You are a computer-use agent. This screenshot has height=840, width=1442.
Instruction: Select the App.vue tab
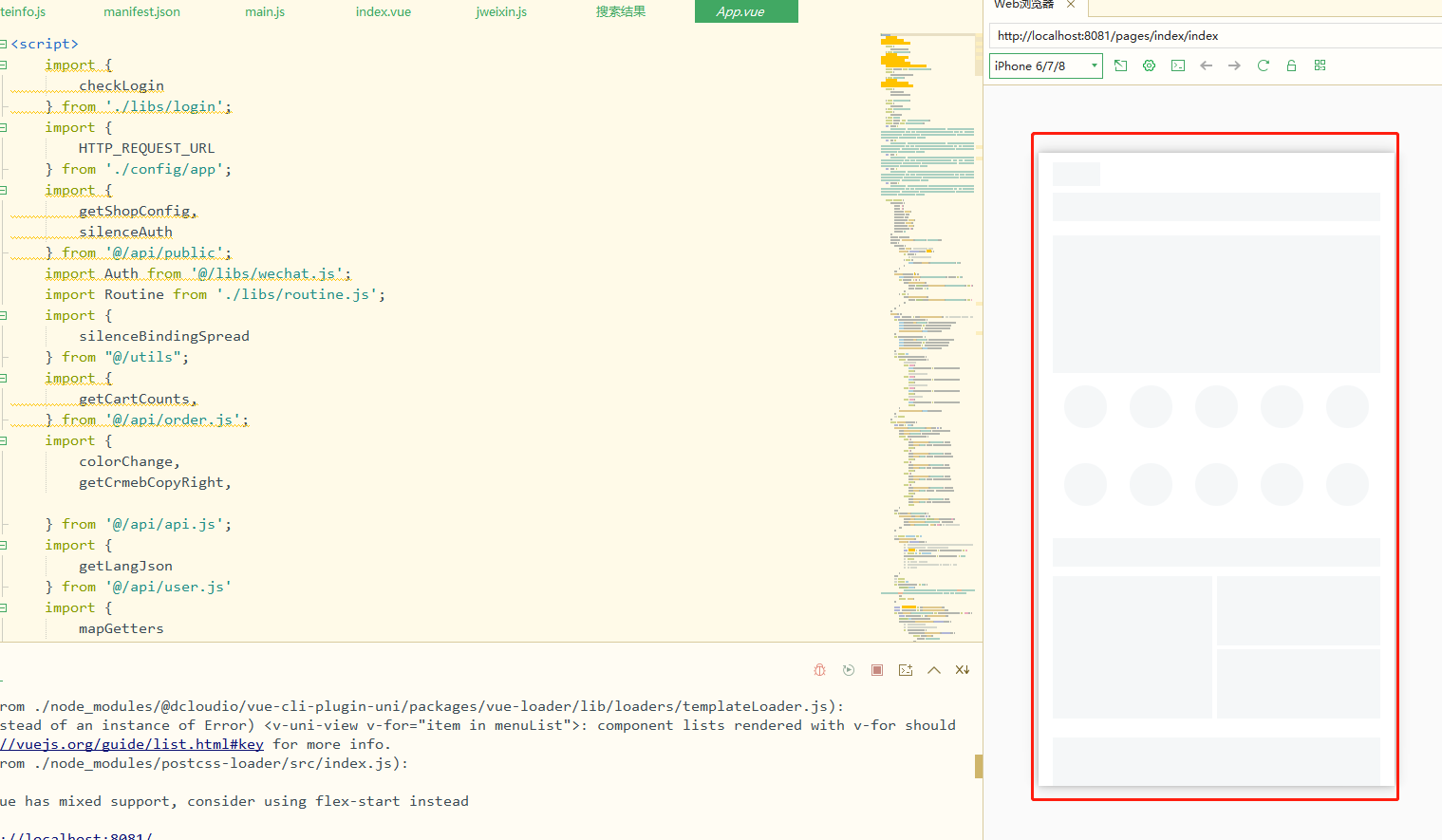point(746,11)
